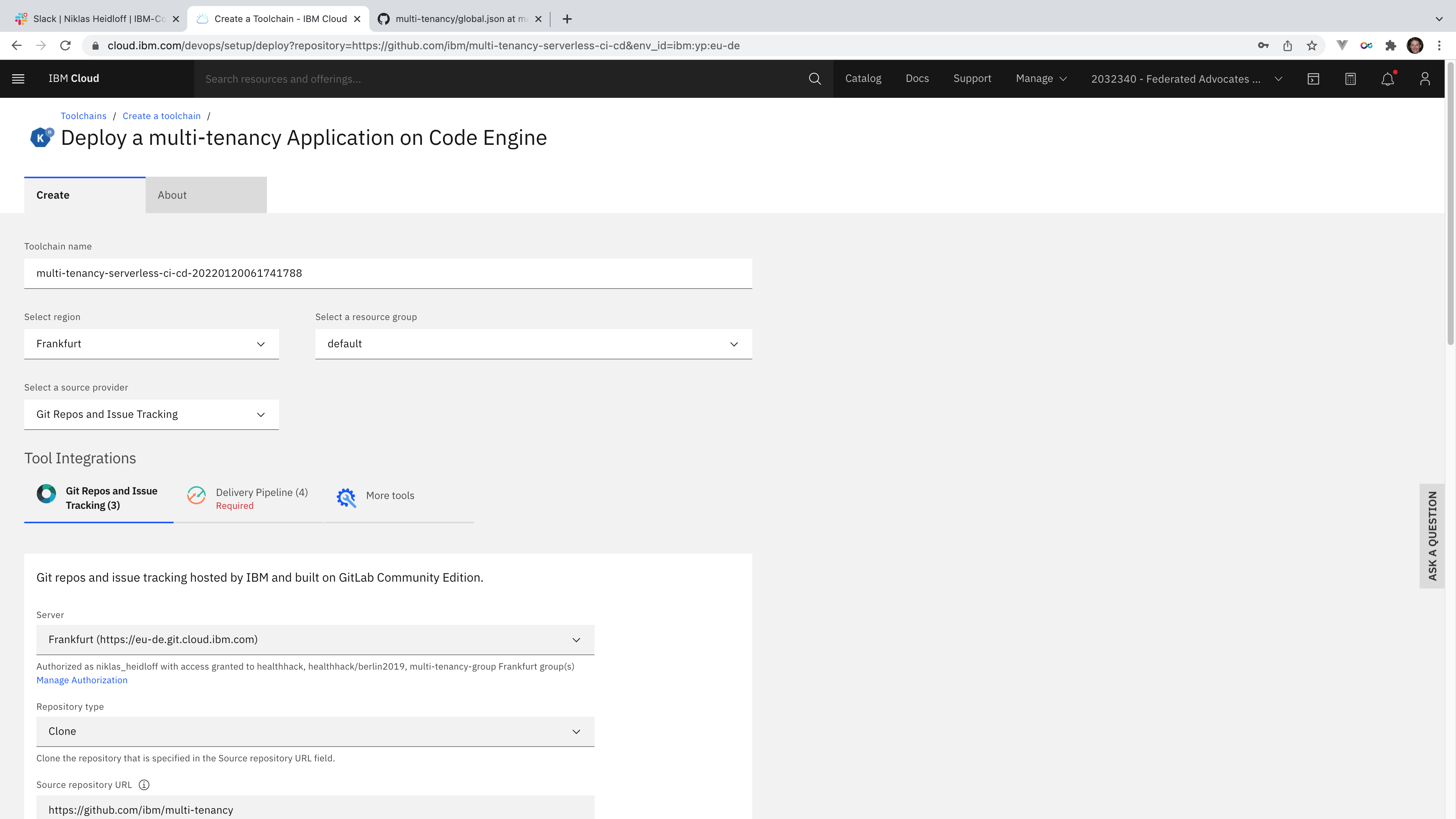Open the user profile avatar icon
Screen dimensions: 1456x819
coord(1425,78)
